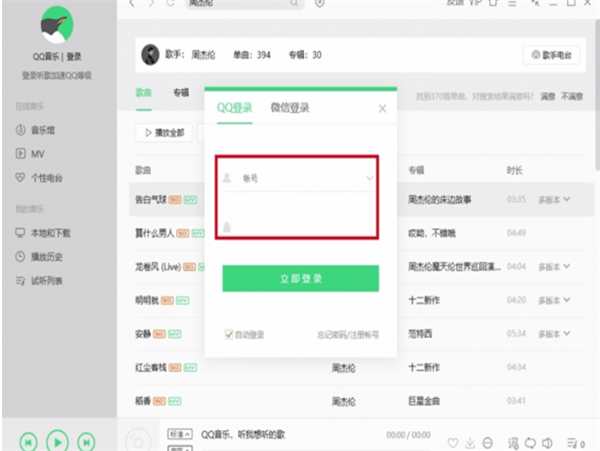The height and width of the screenshot is (451, 600).
Task: Open 个性电台 personal radio
Action: coord(39,178)
